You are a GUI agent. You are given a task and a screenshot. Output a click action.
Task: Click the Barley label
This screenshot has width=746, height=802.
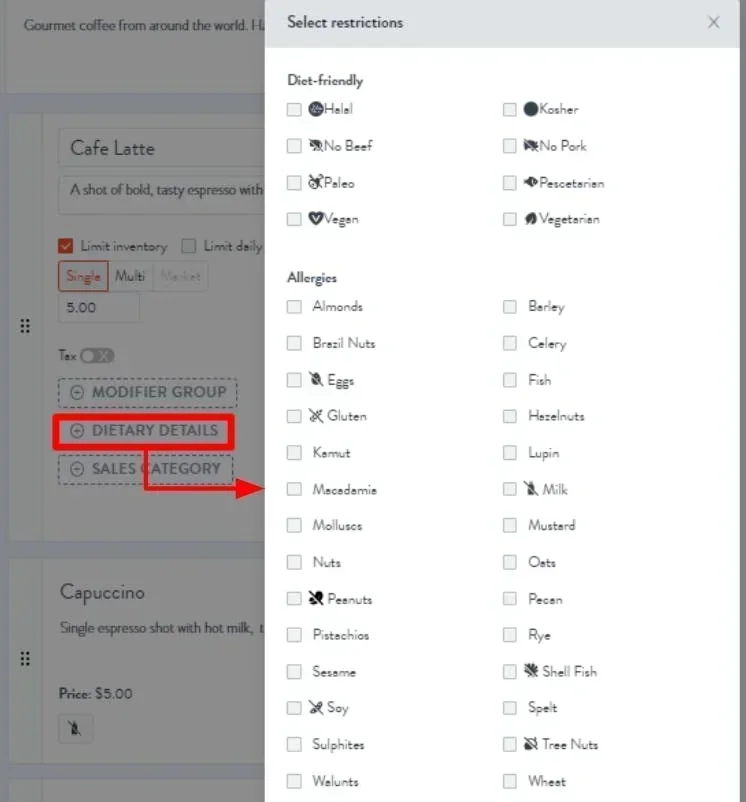click(547, 307)
